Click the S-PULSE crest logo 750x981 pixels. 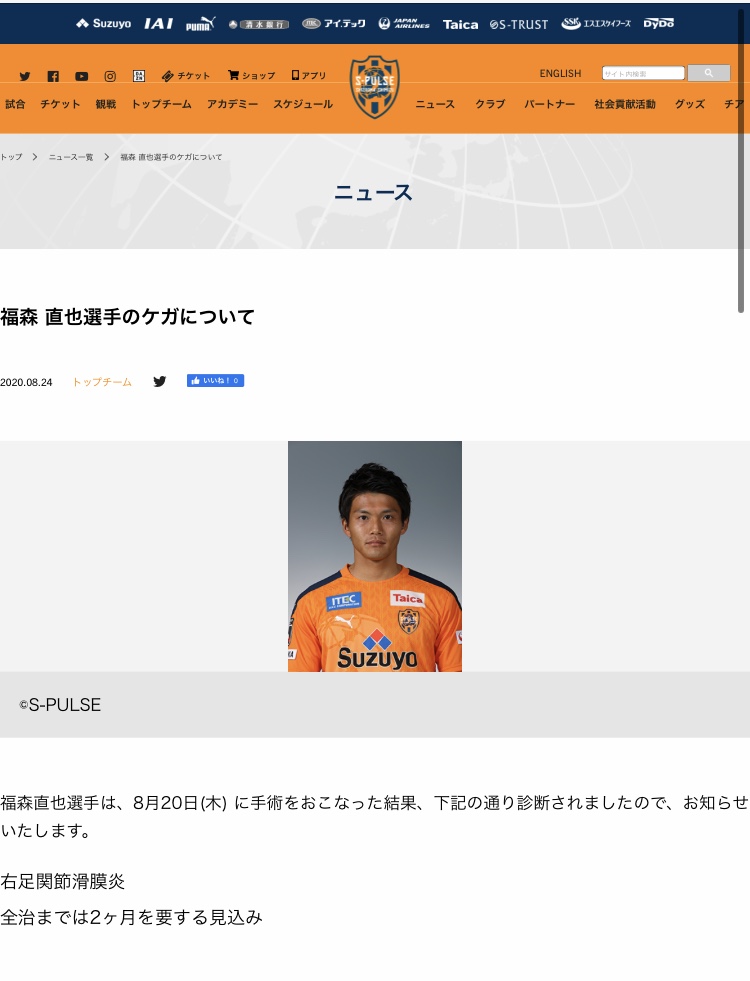[x=375, y=87]
